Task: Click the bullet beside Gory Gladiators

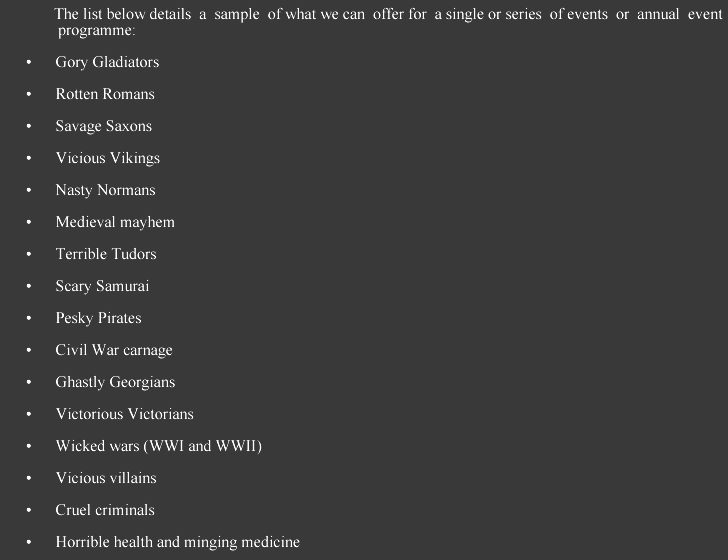Action: 29,62
